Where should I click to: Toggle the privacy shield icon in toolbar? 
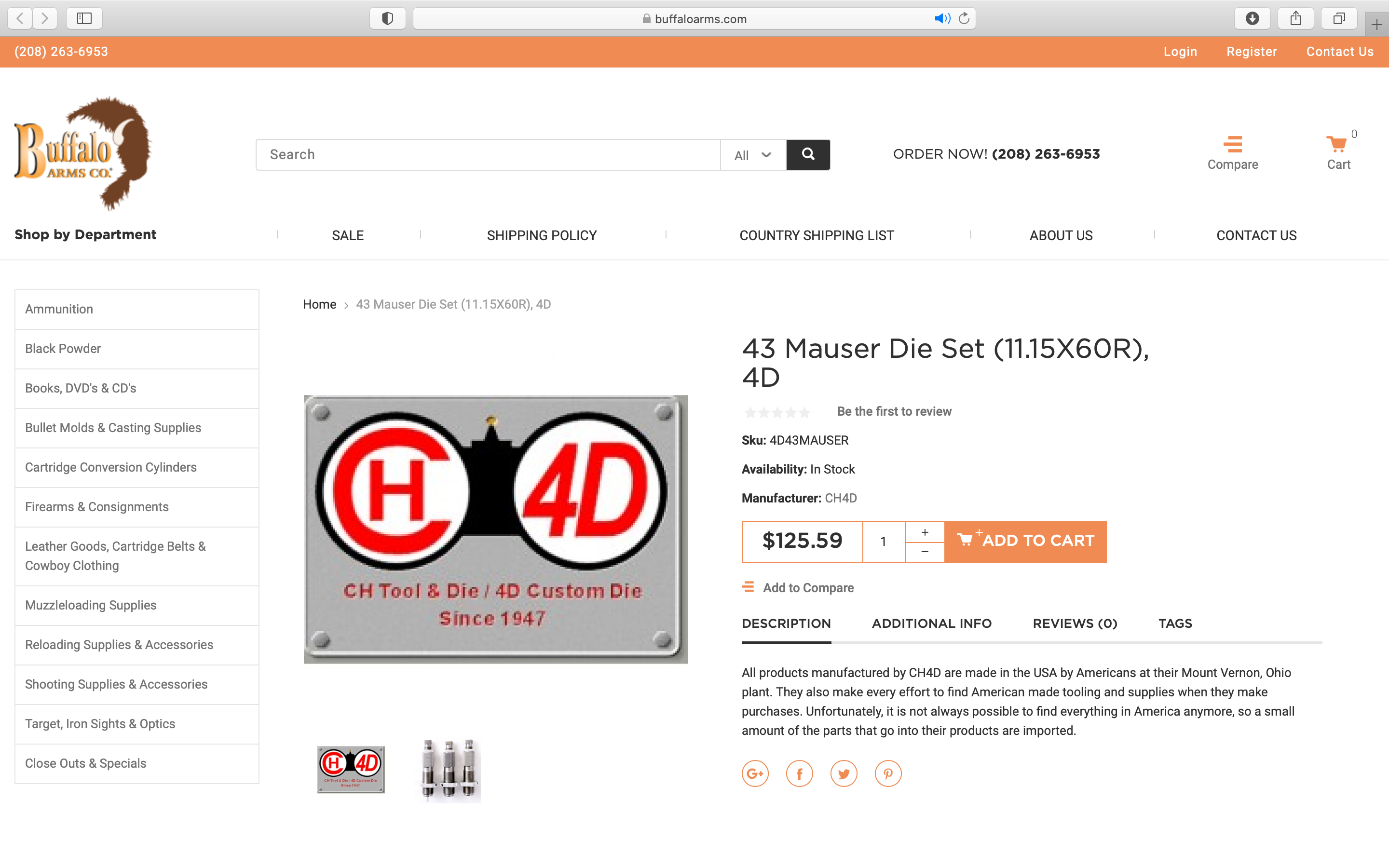tap(387, 18)
